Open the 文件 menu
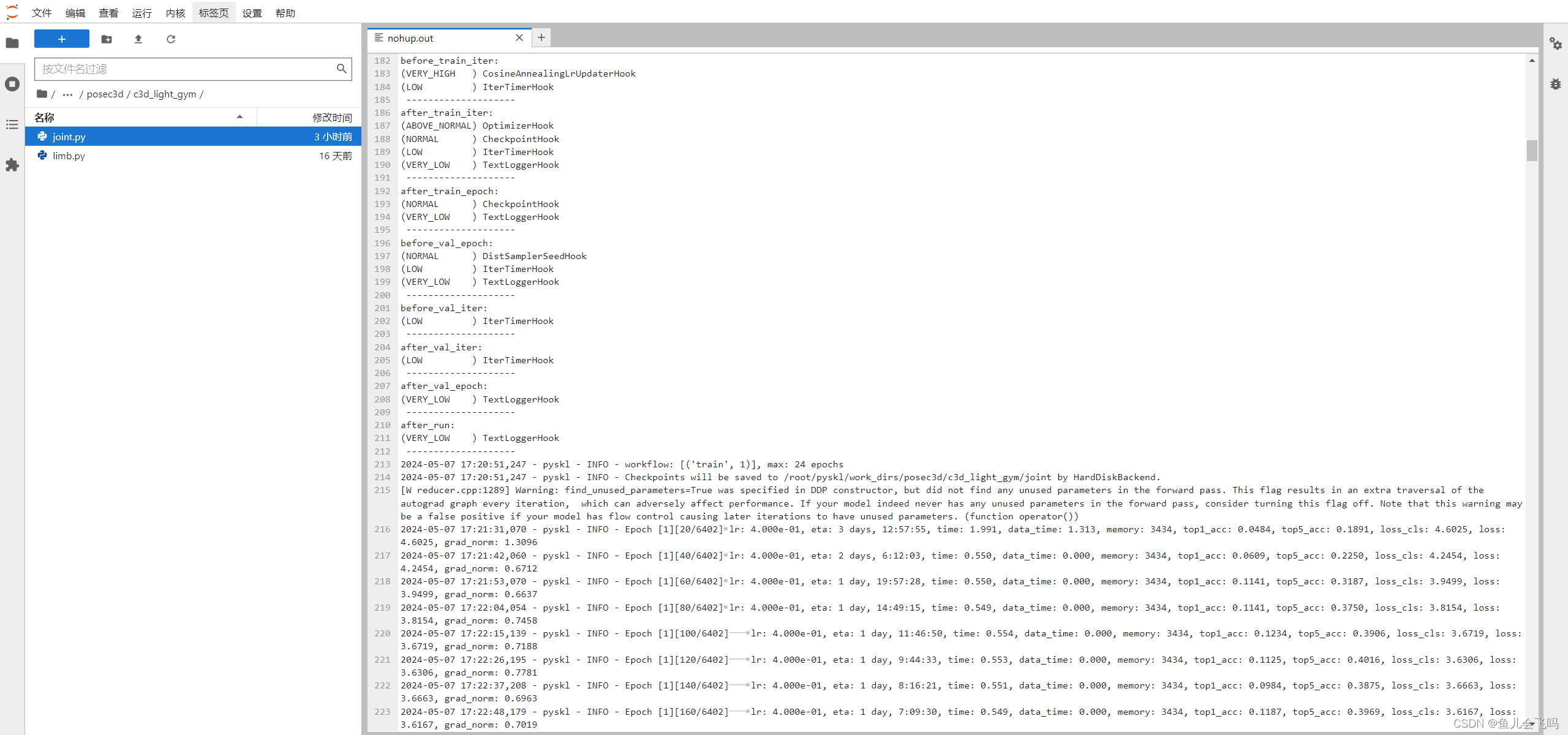The image size is (1568, 735). tap(41, 12)
